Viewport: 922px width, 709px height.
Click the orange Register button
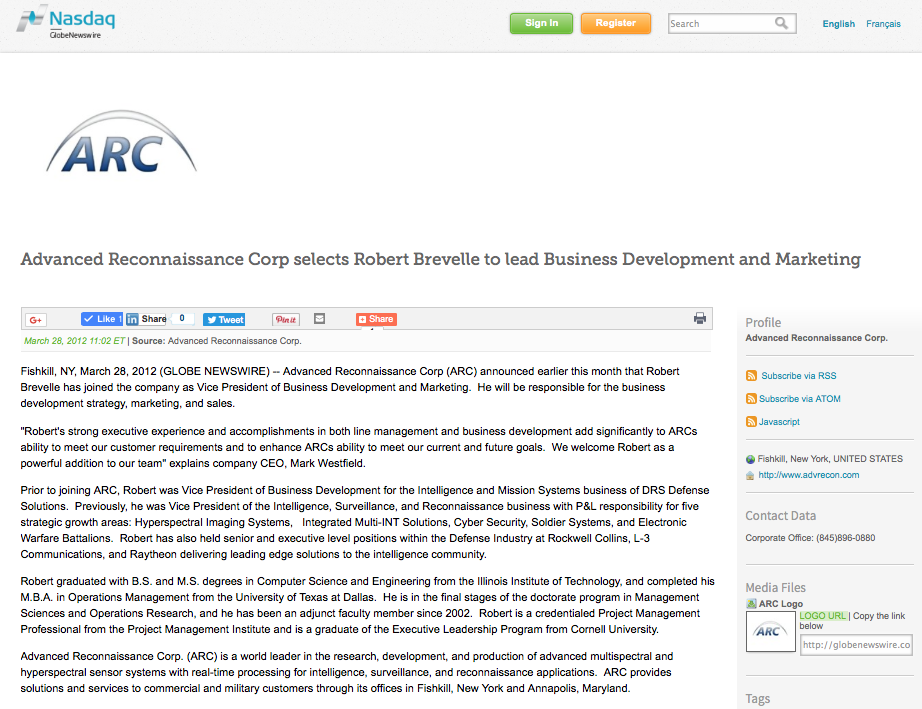(616, 23)
